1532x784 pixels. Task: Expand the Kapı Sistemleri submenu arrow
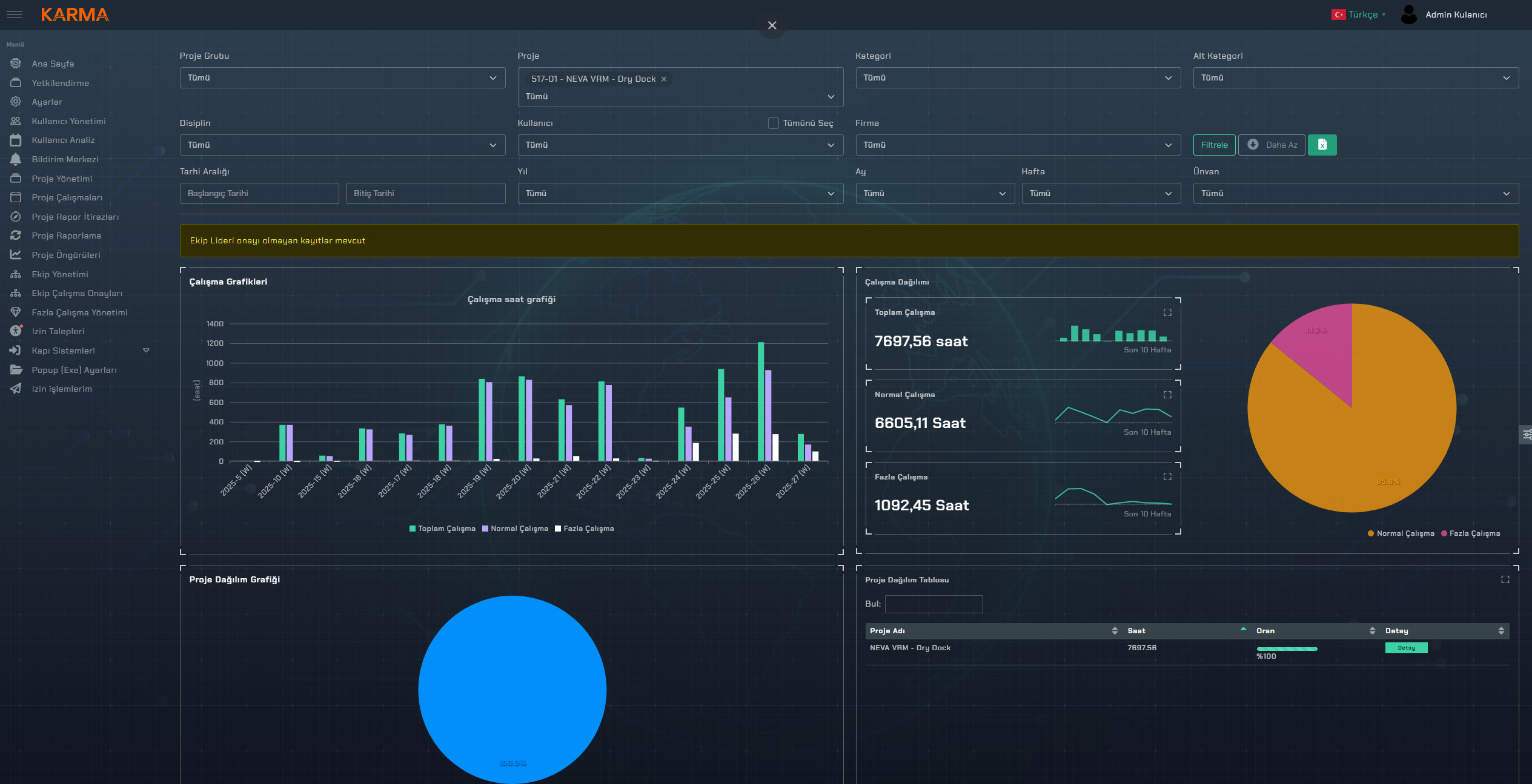(146, 351)
